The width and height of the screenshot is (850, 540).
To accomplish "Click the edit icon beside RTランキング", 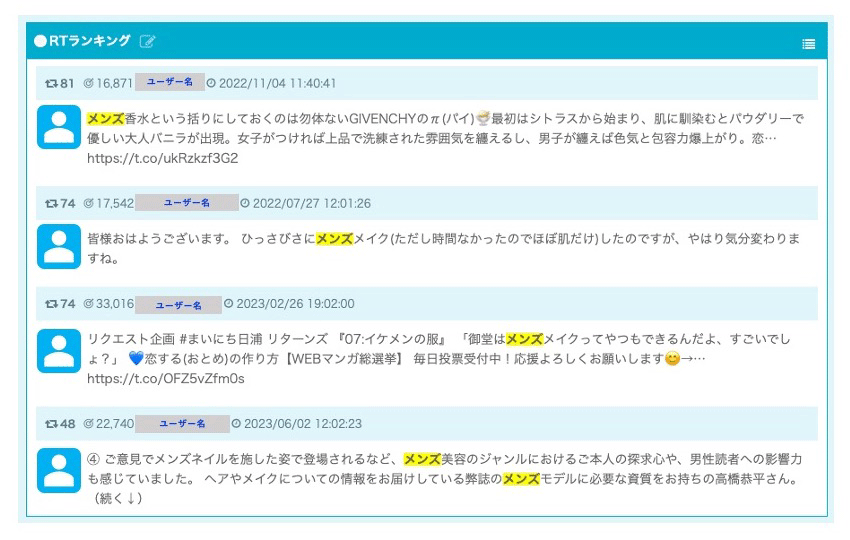I will [x=148, y=42].
